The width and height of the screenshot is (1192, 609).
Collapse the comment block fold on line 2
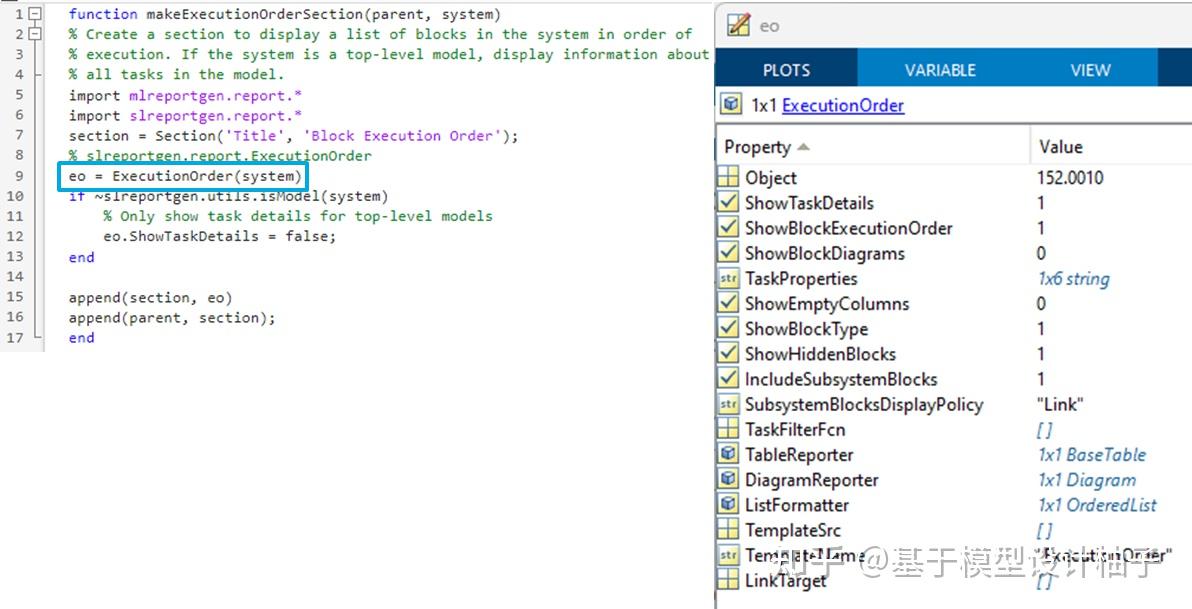pyautogui.click(x=35, y=33)
